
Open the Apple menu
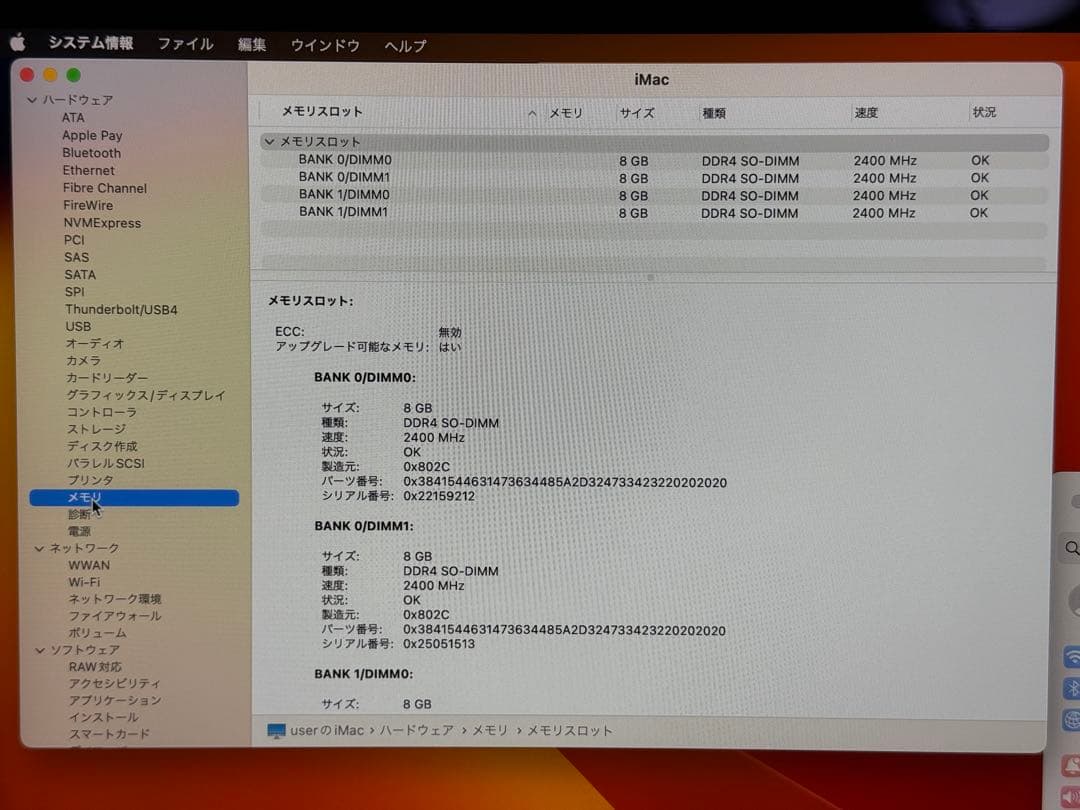click(17, 43)
